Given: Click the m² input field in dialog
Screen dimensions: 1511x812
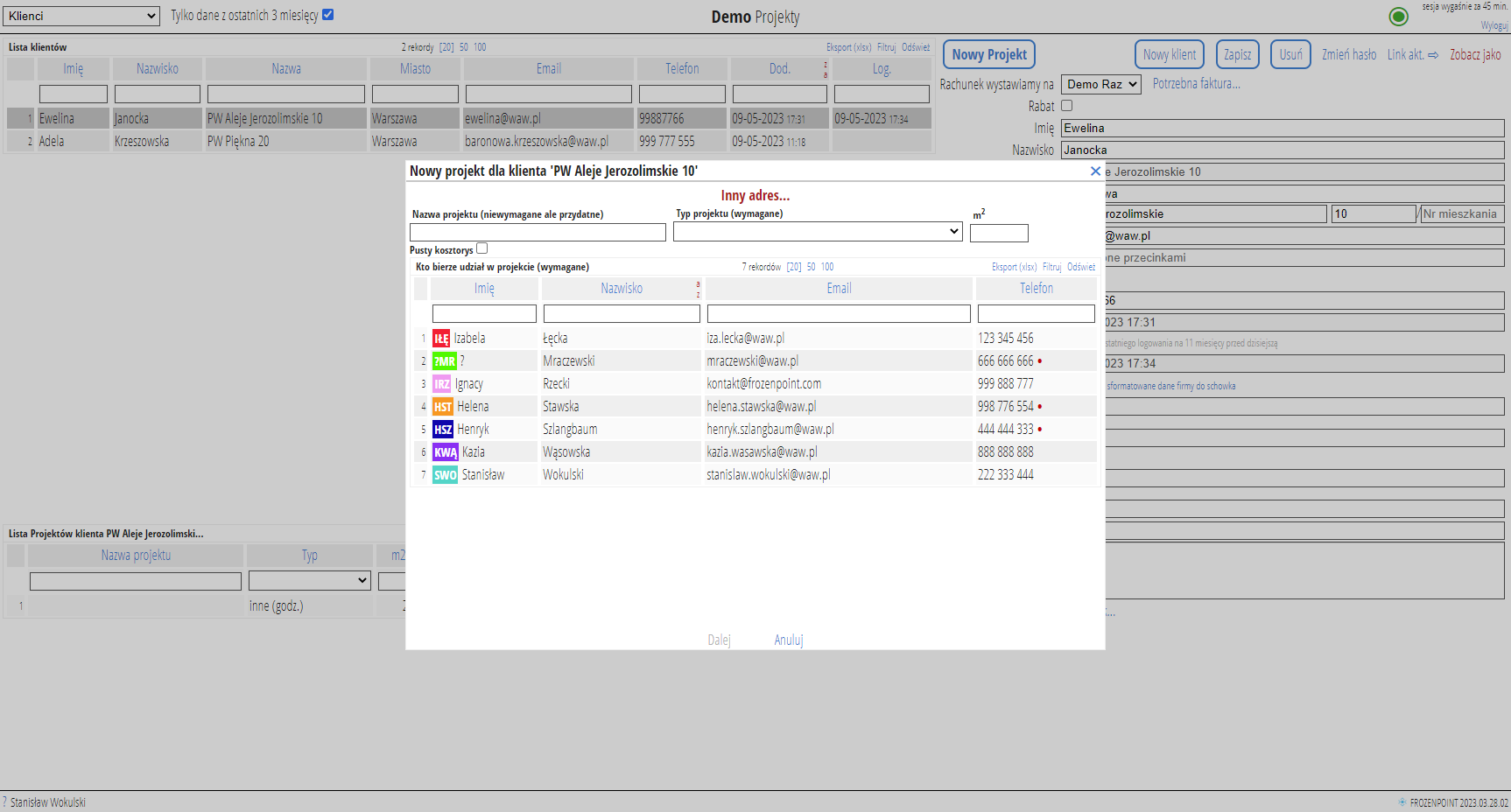Looking at the screenshot, I should pos(999,233).
